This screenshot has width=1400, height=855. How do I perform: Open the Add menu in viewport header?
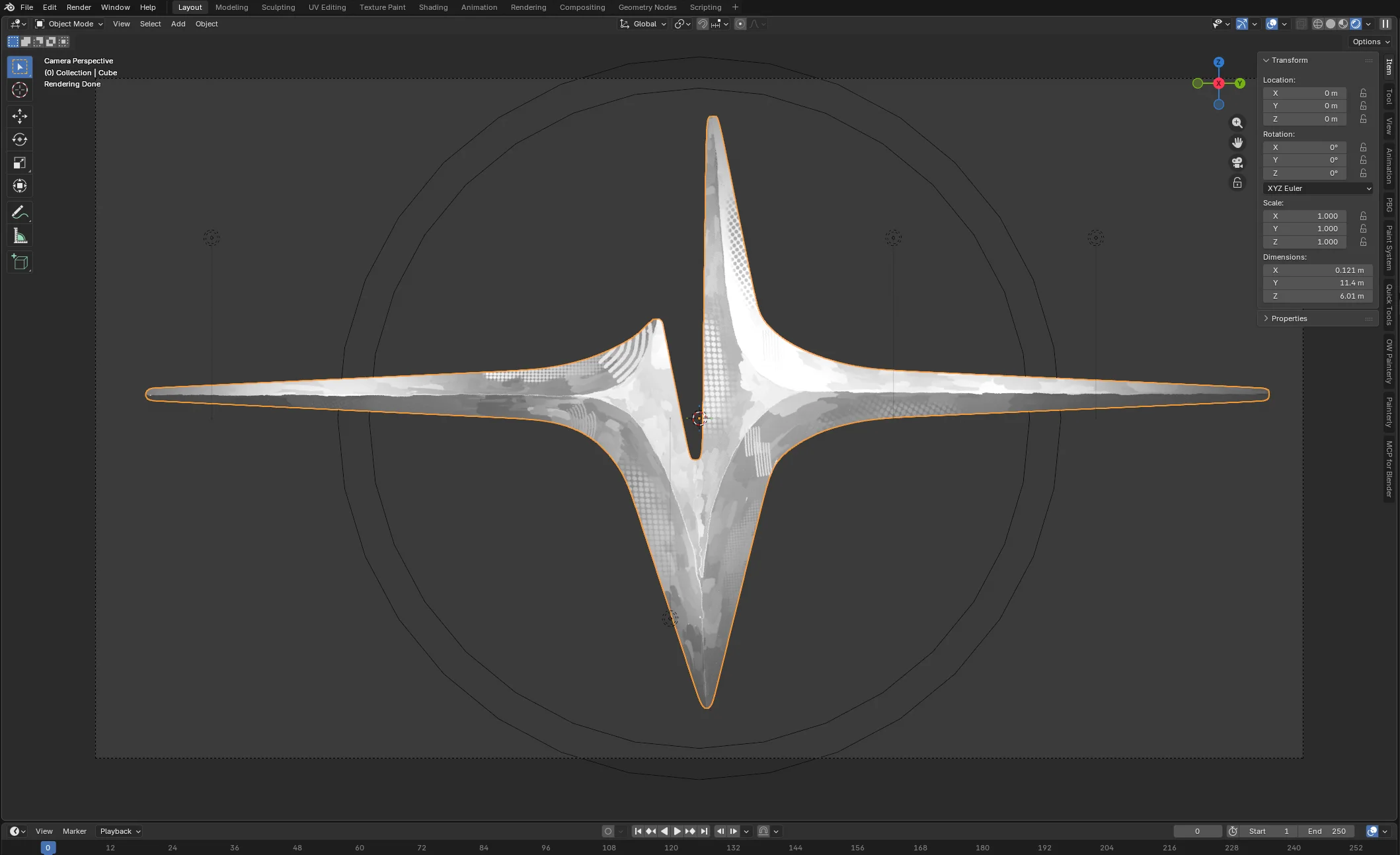(178, 24)
